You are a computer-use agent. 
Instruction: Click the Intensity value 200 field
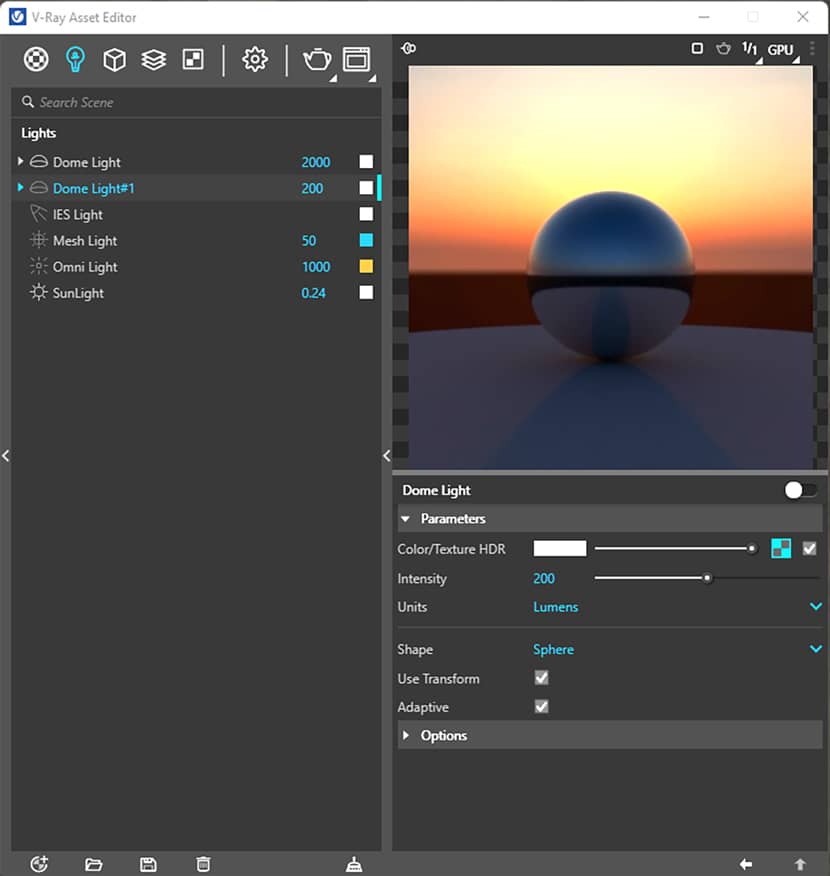[544, 578]
